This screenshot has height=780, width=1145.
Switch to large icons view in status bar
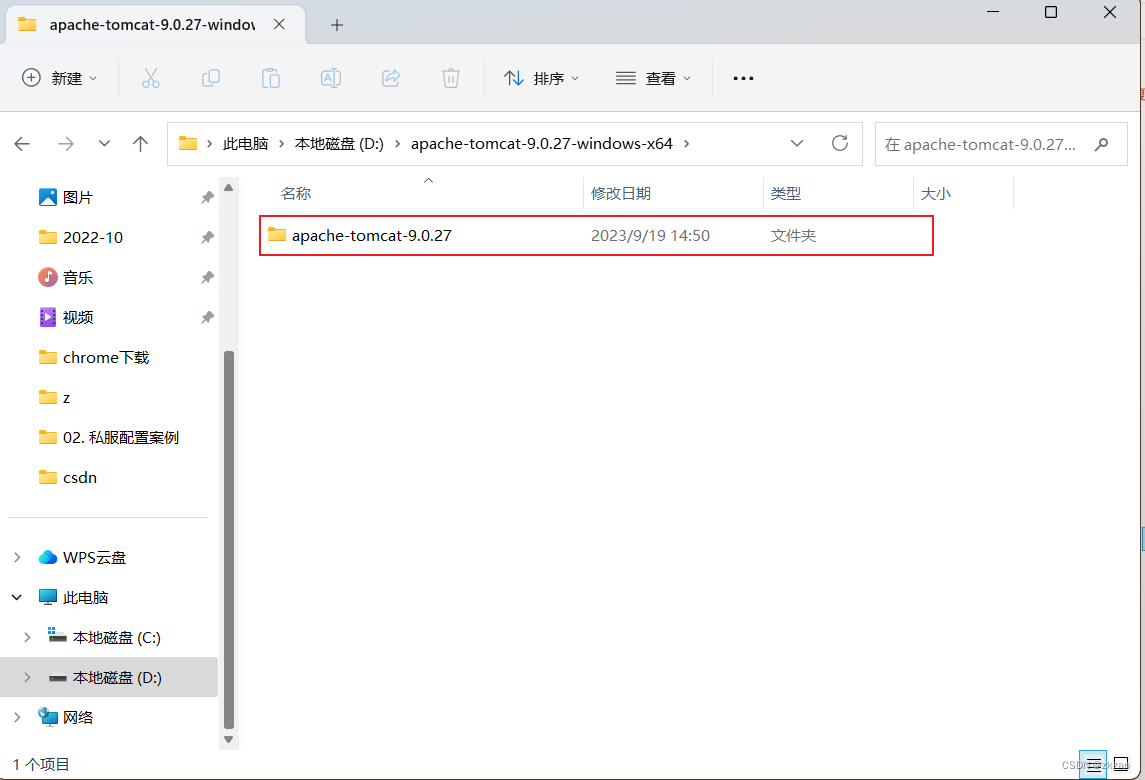tap(1121, 765)
